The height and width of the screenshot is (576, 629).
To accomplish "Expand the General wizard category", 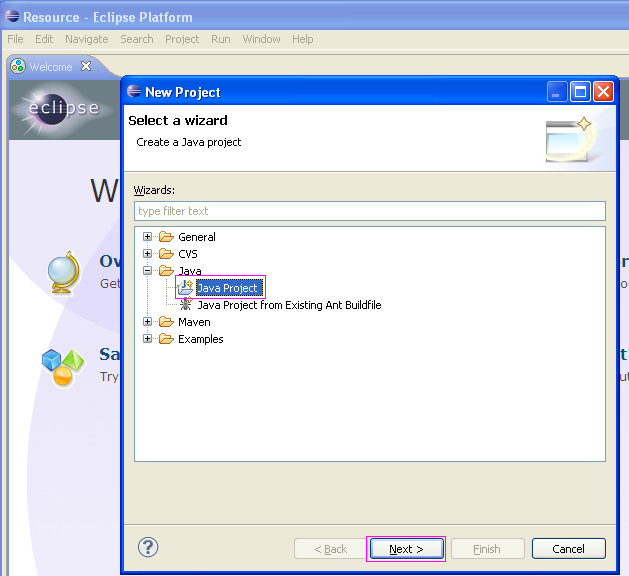I will 147,237.
